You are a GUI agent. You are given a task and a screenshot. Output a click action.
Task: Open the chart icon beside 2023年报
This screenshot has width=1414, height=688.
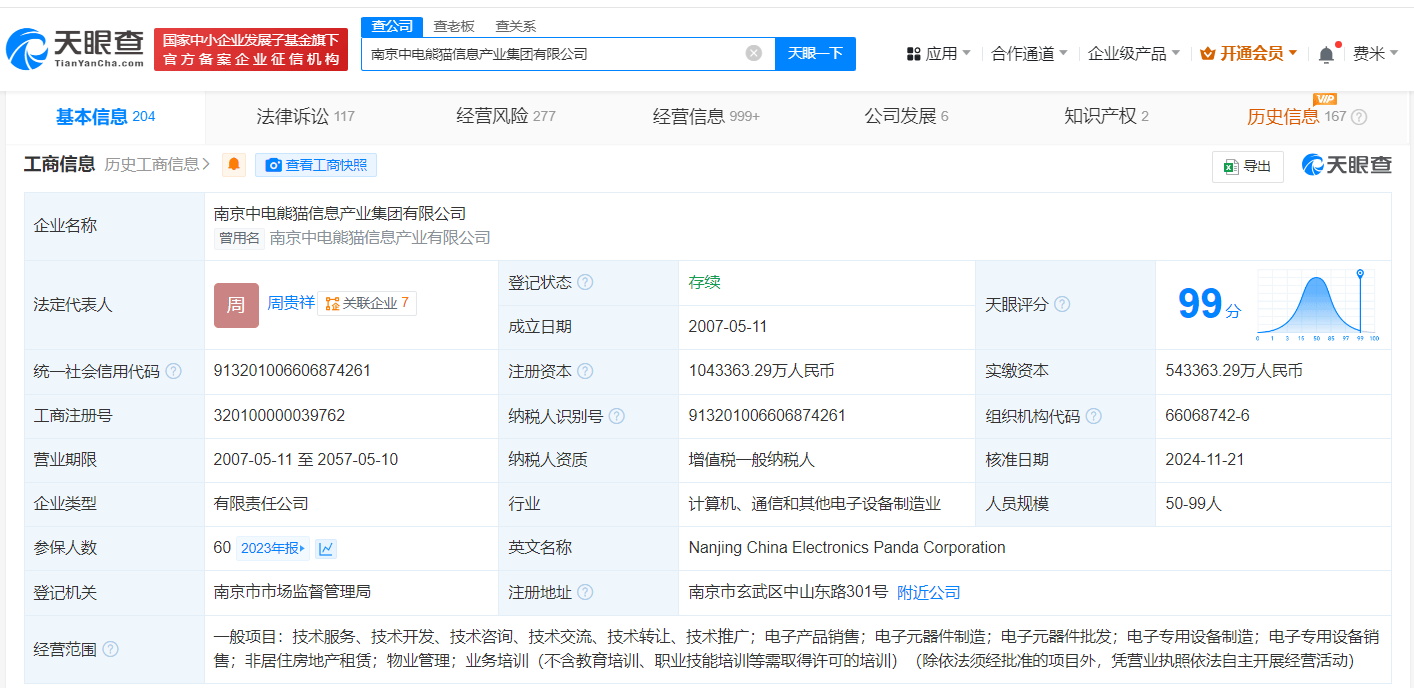coord(325,548)
